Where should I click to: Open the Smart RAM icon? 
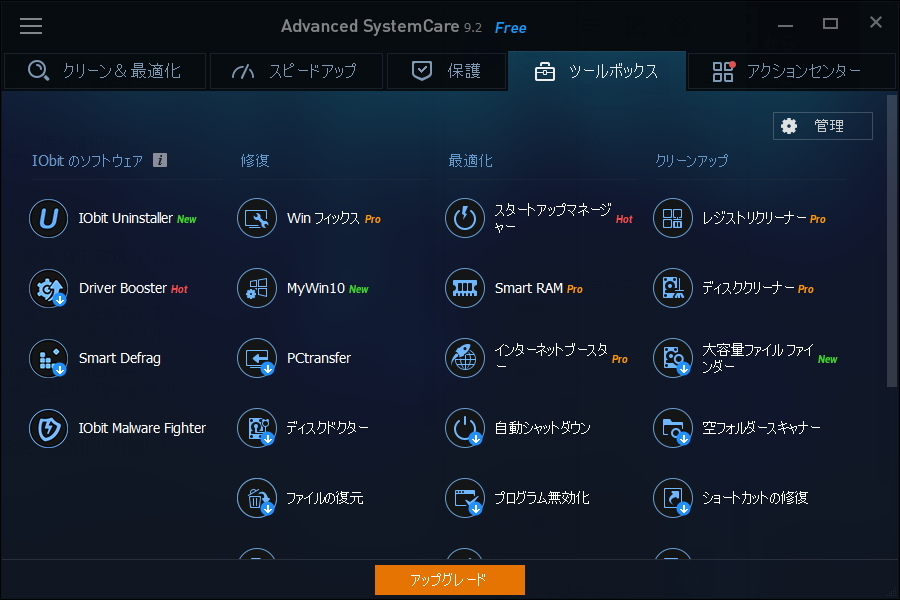click(465, 288)
